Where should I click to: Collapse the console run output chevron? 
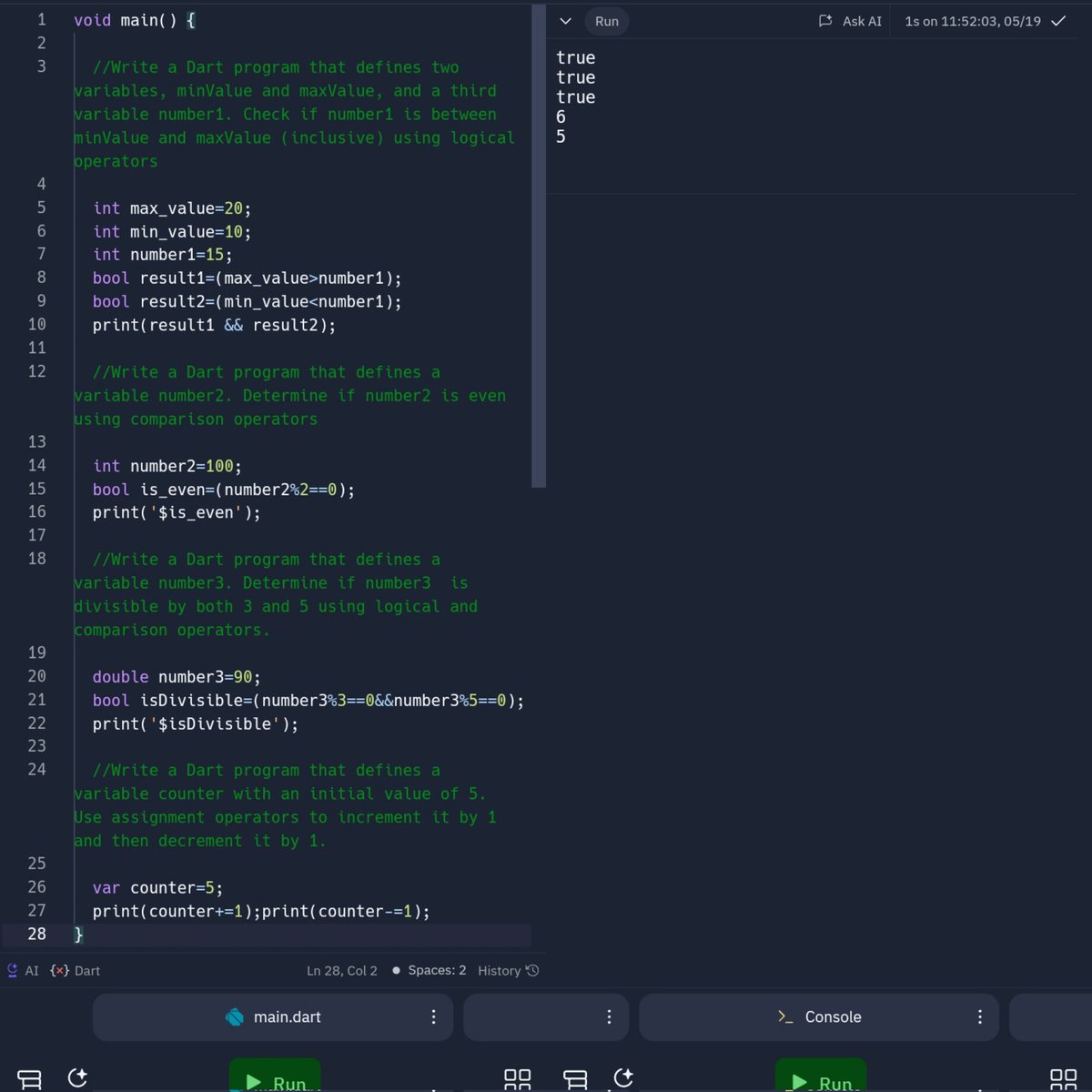click(565, 21)
